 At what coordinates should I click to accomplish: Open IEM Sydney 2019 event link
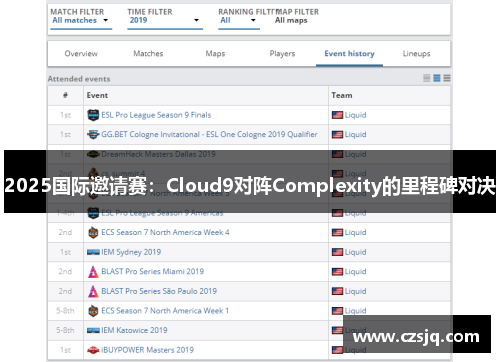[131, 252]
